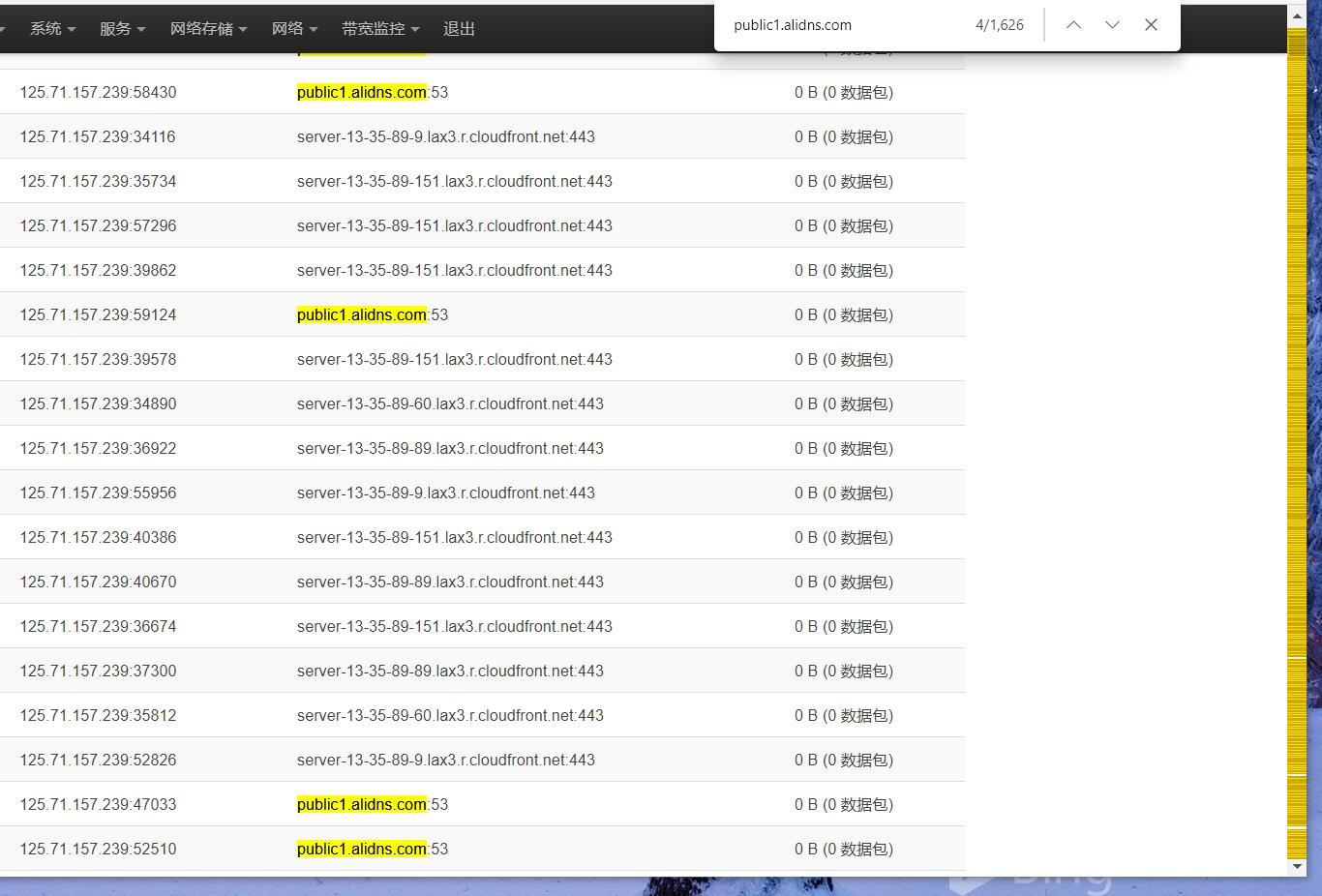
Task: Select the 125.71.157.239:59124 connection row
Action: (x=98, y=314)
